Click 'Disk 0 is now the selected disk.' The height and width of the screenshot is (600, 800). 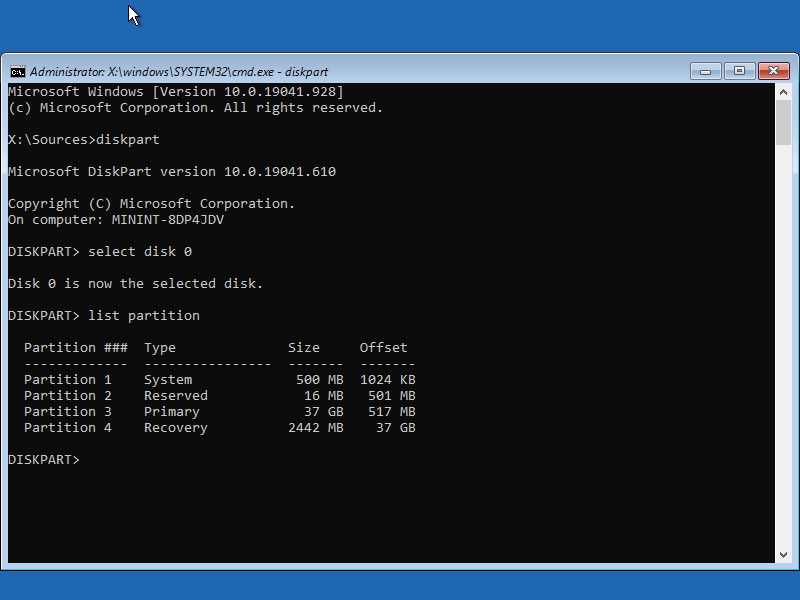pos(136,284)
